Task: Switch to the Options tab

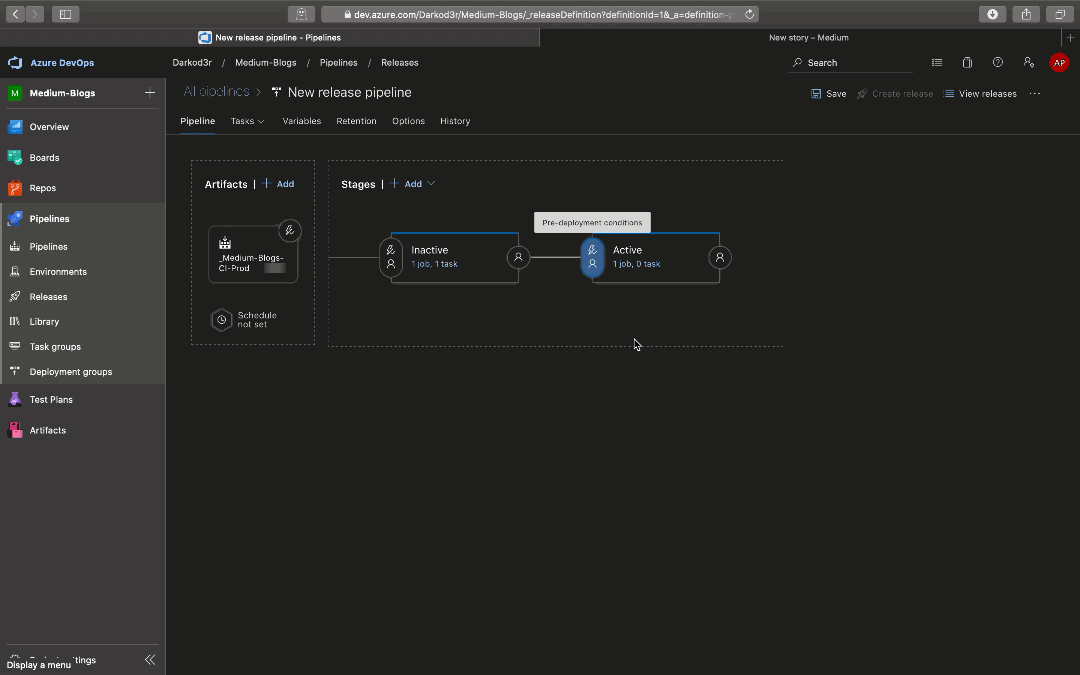Action: click(408, 121)
